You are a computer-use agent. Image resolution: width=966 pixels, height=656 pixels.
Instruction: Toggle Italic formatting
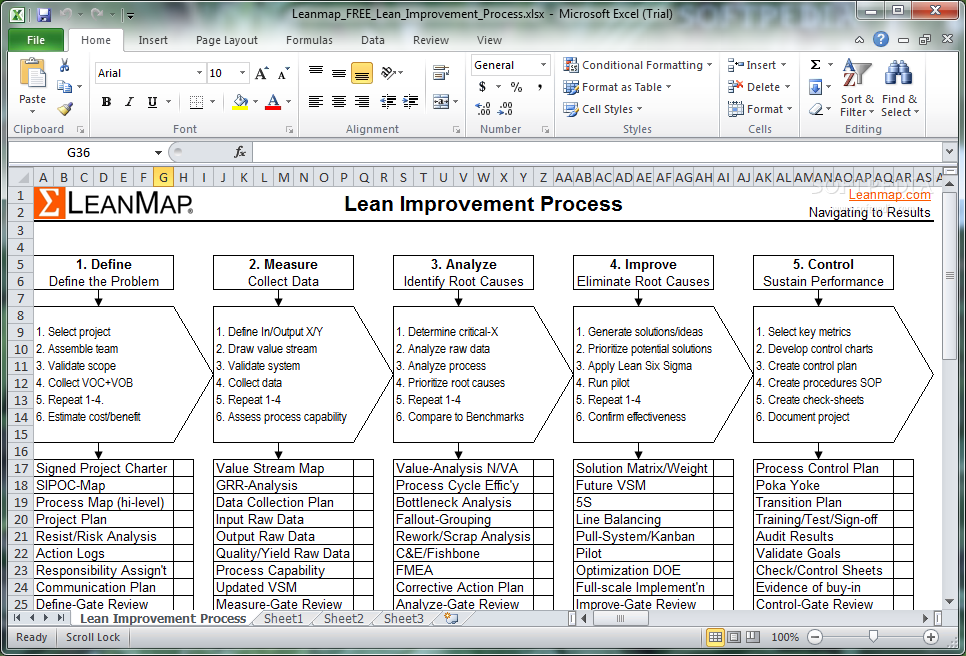(129, 102)
